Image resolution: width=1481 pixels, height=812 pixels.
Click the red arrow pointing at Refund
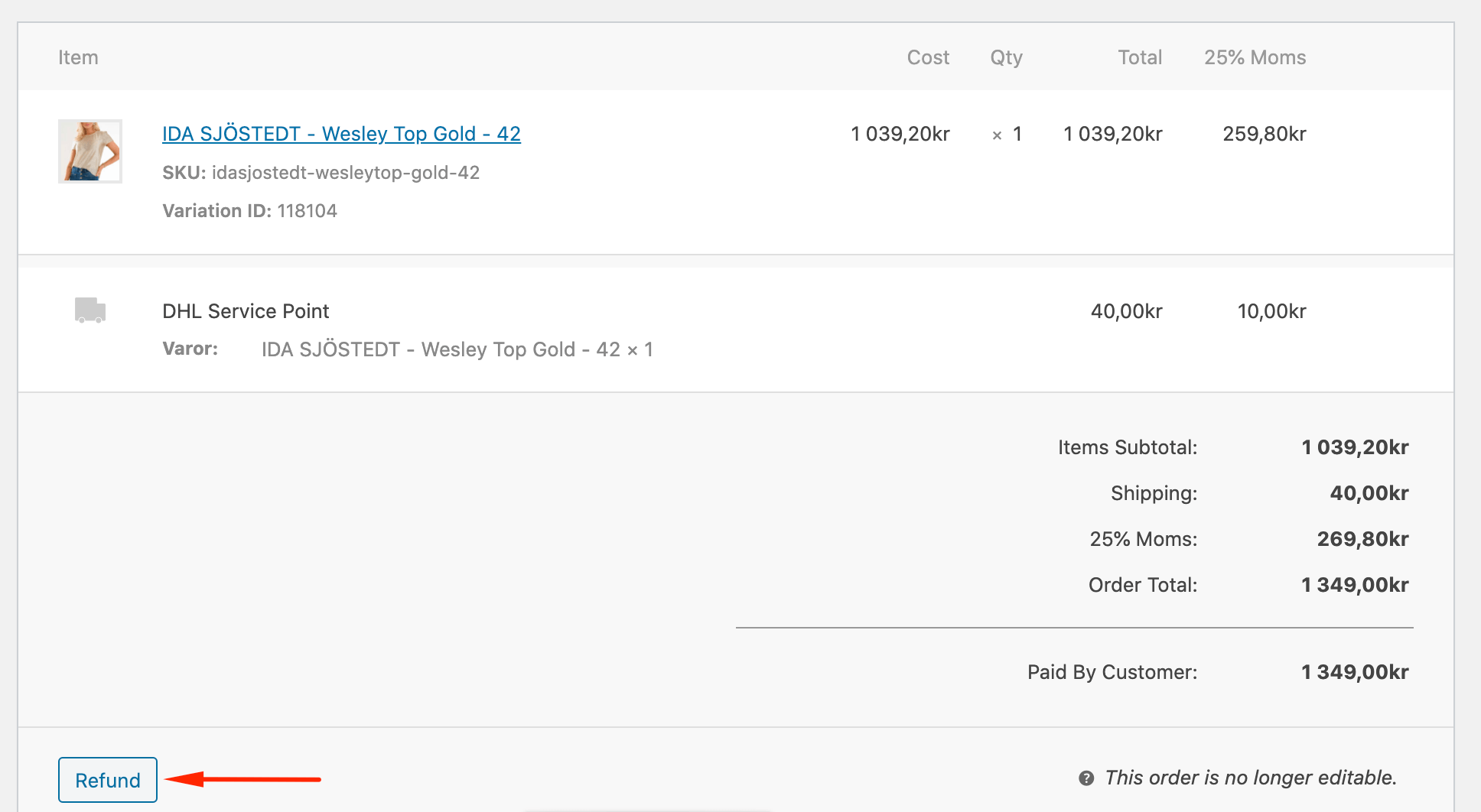(x=243, y=779)
